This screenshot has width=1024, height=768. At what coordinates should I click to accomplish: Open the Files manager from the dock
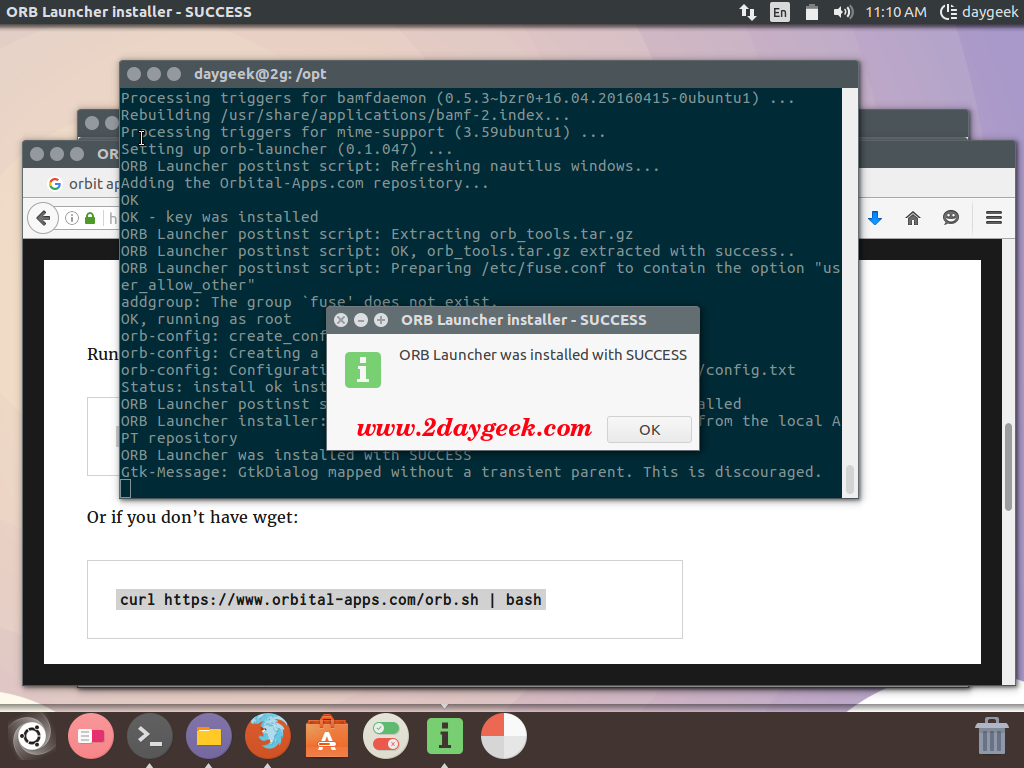[x=209, y=736]
